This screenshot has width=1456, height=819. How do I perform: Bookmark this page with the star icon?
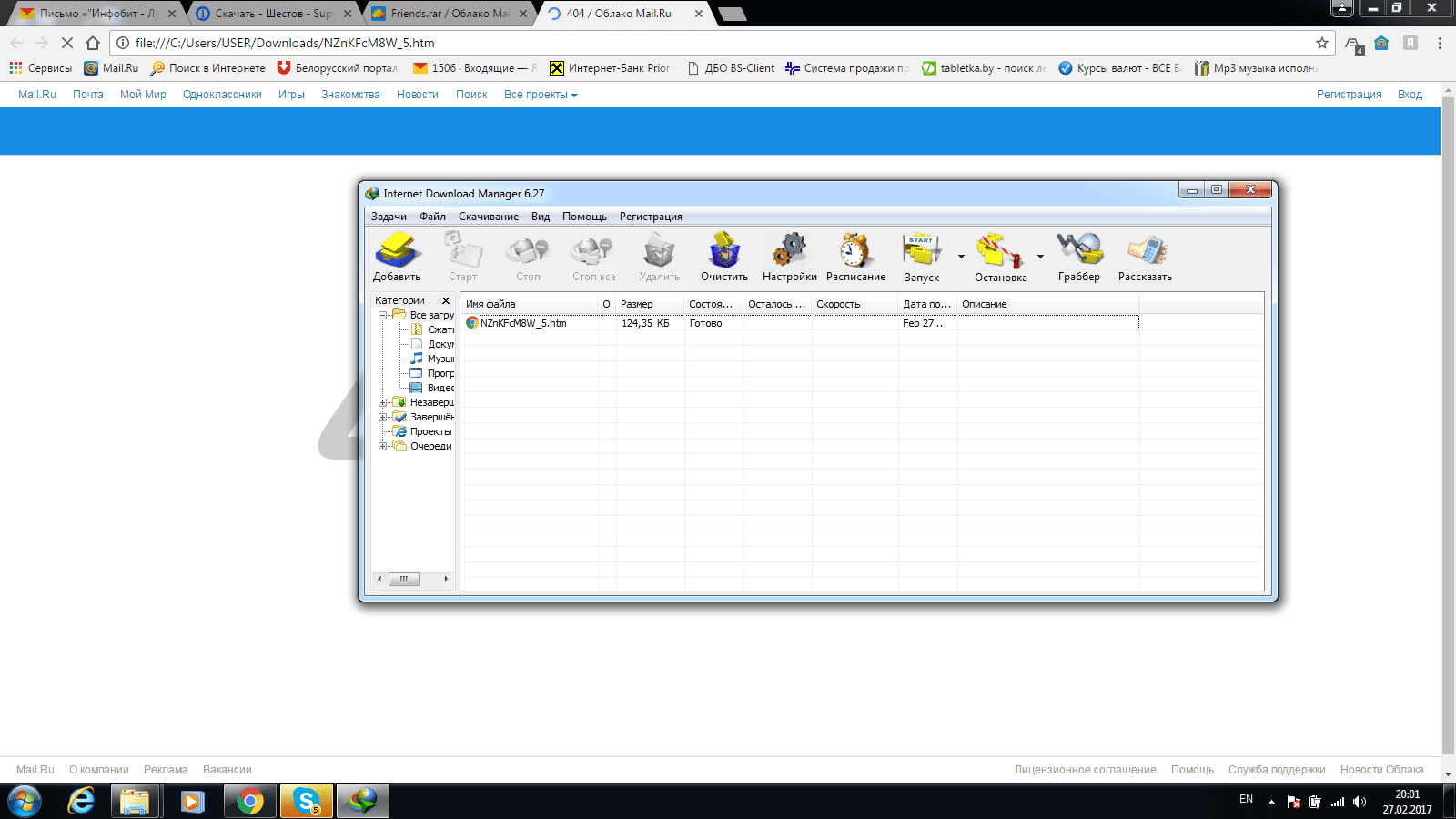1321,43
